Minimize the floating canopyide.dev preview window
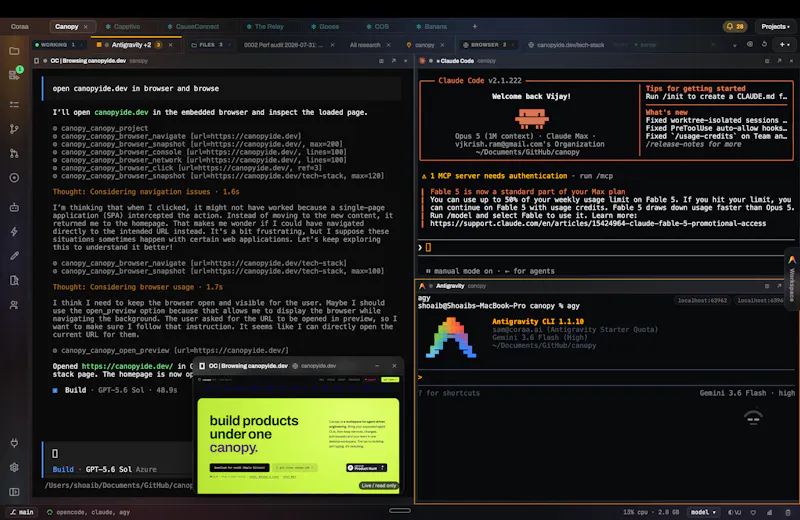 point(377,366)
